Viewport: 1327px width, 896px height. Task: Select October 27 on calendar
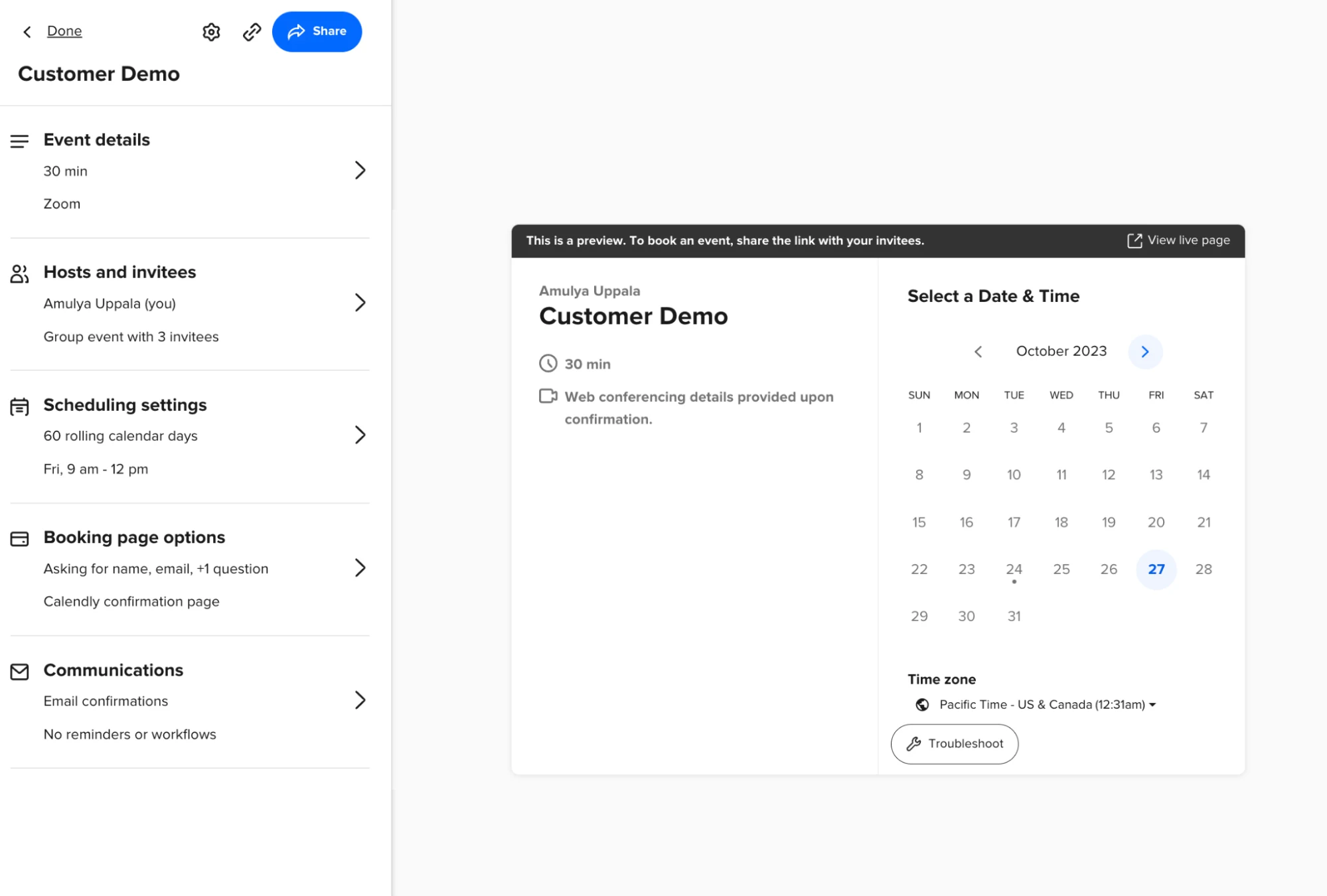tap(1156, 569)
